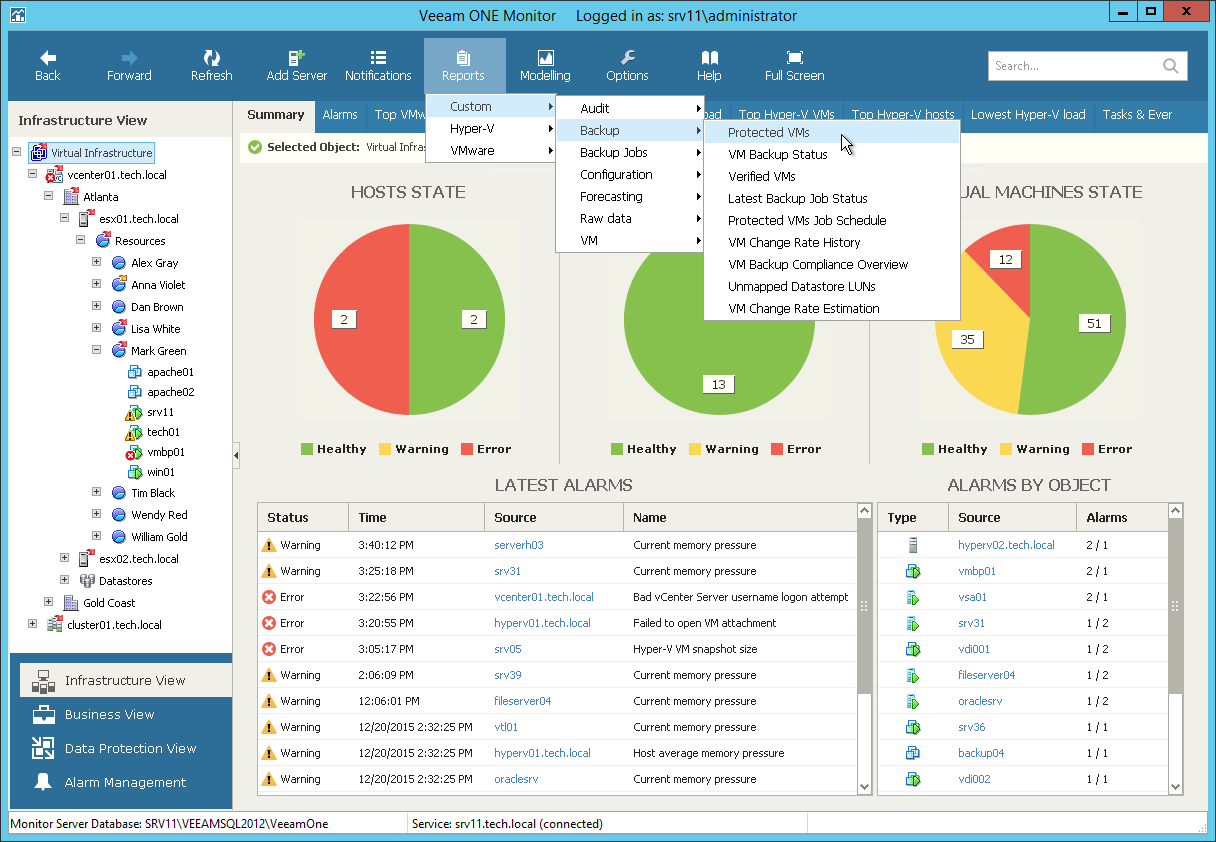Expand the esx02.tech.local host
The height and width of the screenshot is (842, 1216).
coord(65,559)
